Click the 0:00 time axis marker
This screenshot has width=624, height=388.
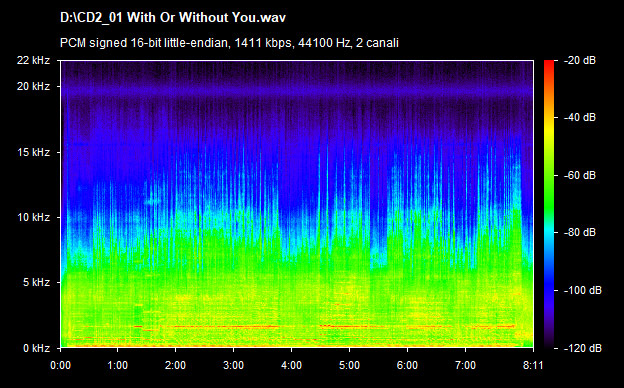click(x=60, y=365)
